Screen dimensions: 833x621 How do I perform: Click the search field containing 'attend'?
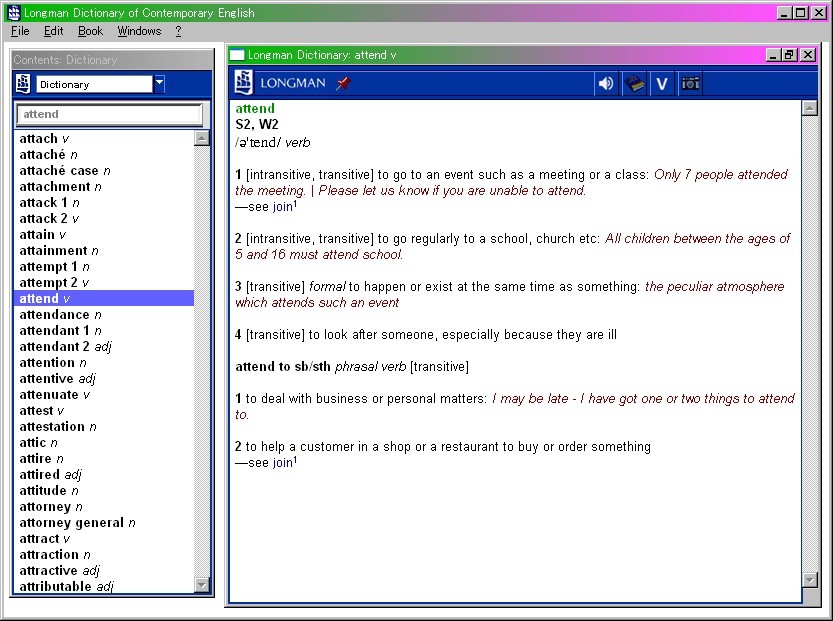[109, 114]
